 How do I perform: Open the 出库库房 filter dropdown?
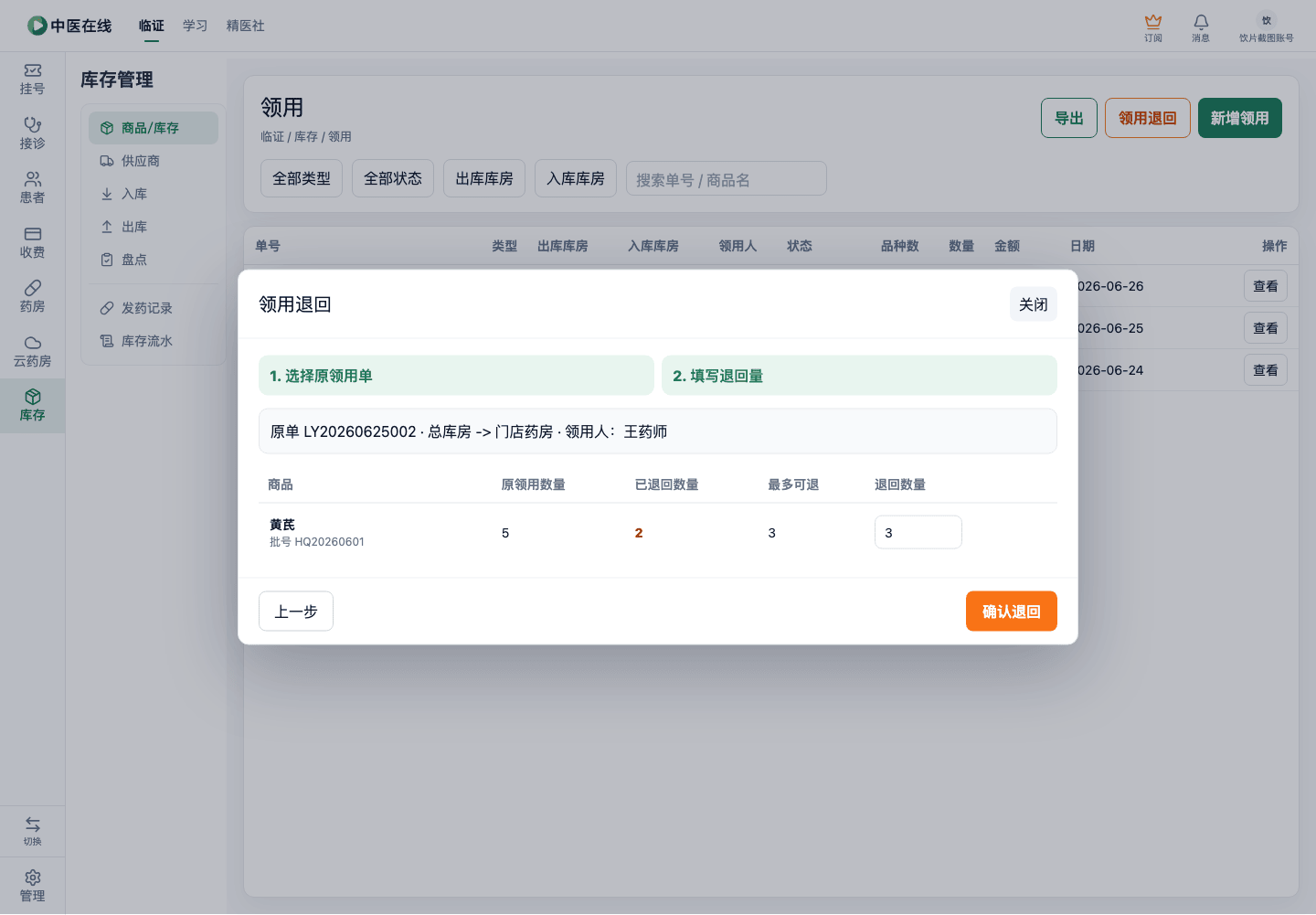click(484, 178)
